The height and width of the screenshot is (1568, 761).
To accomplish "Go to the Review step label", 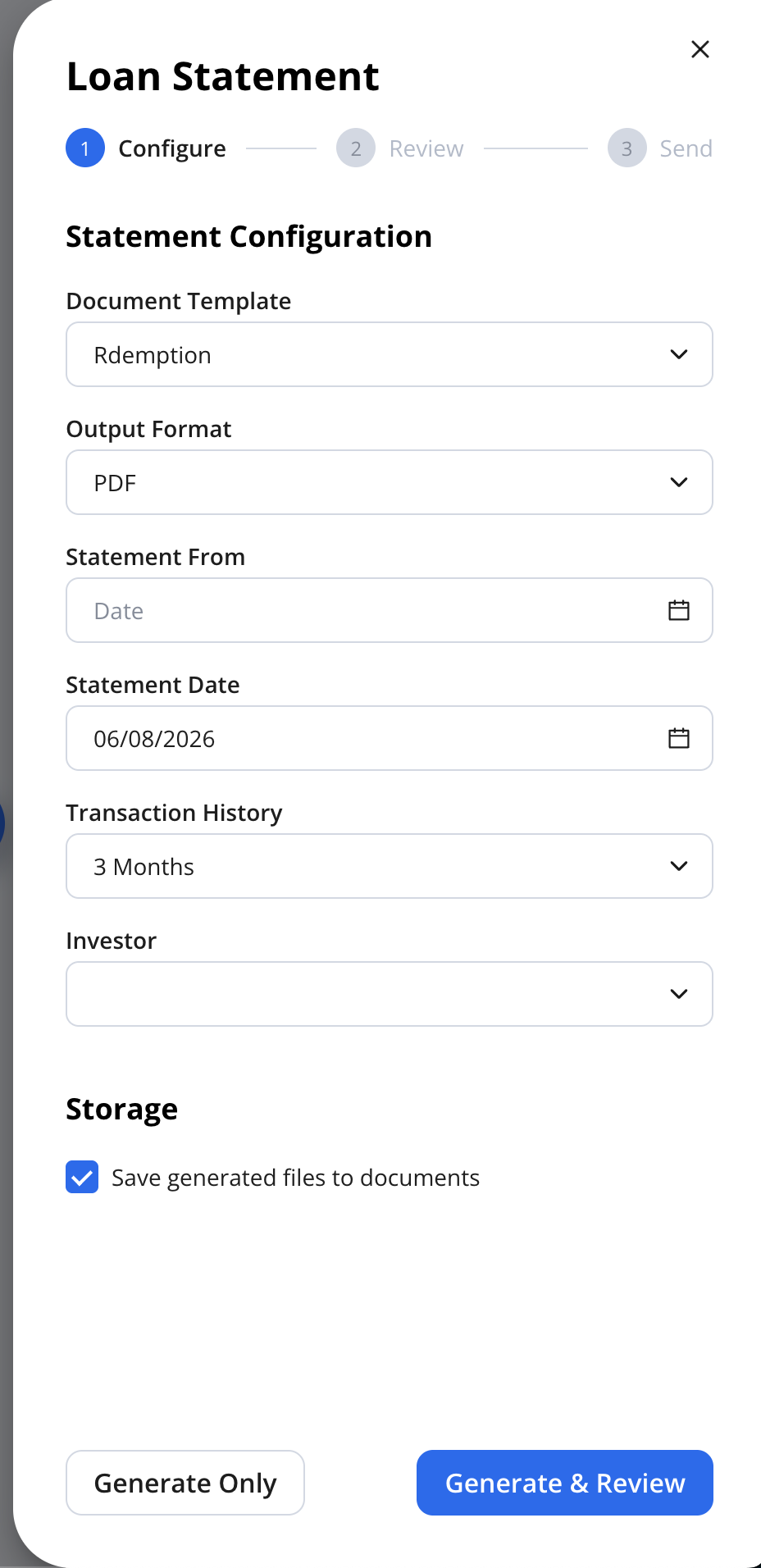I will 426,148.
